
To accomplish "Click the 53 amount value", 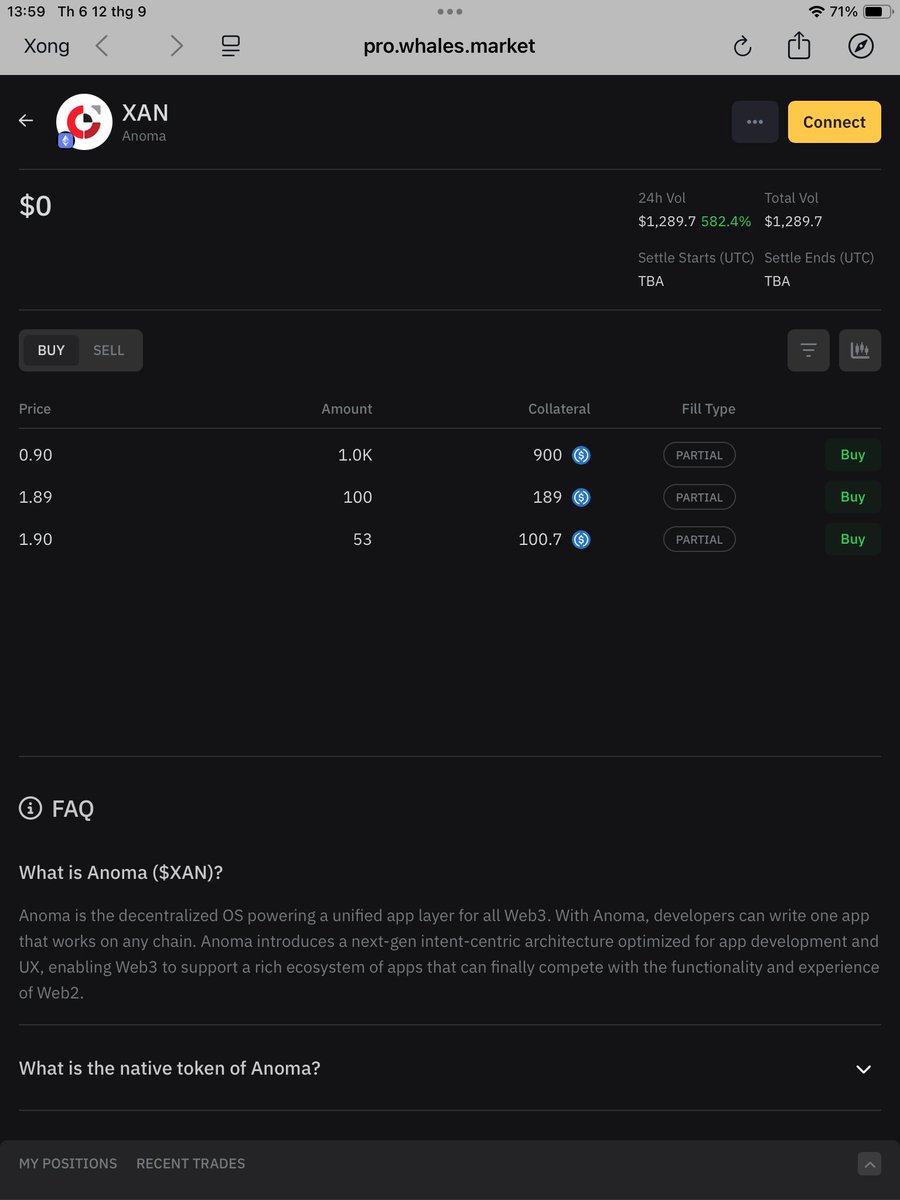I will [362, 539].
